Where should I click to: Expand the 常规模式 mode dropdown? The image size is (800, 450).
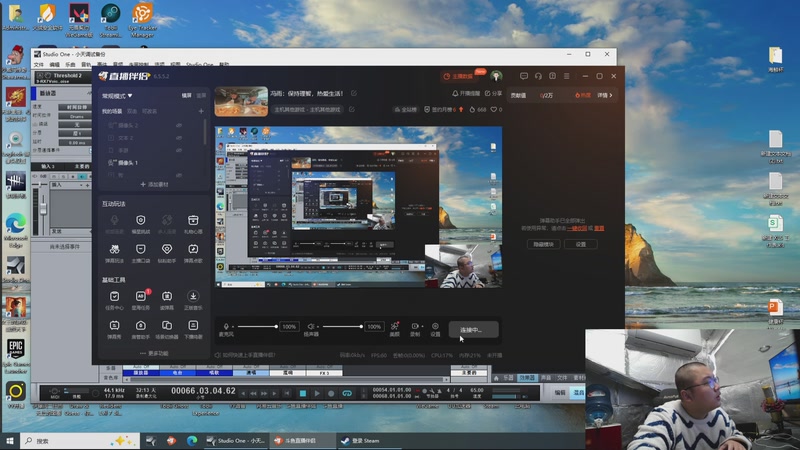tap(117, 95)
